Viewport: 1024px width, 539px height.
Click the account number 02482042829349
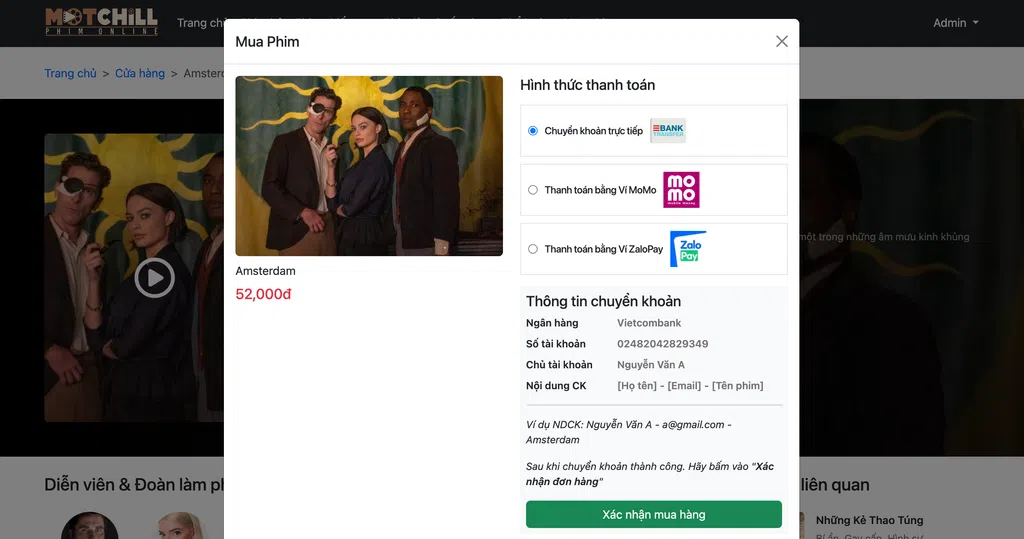(662, 344)
